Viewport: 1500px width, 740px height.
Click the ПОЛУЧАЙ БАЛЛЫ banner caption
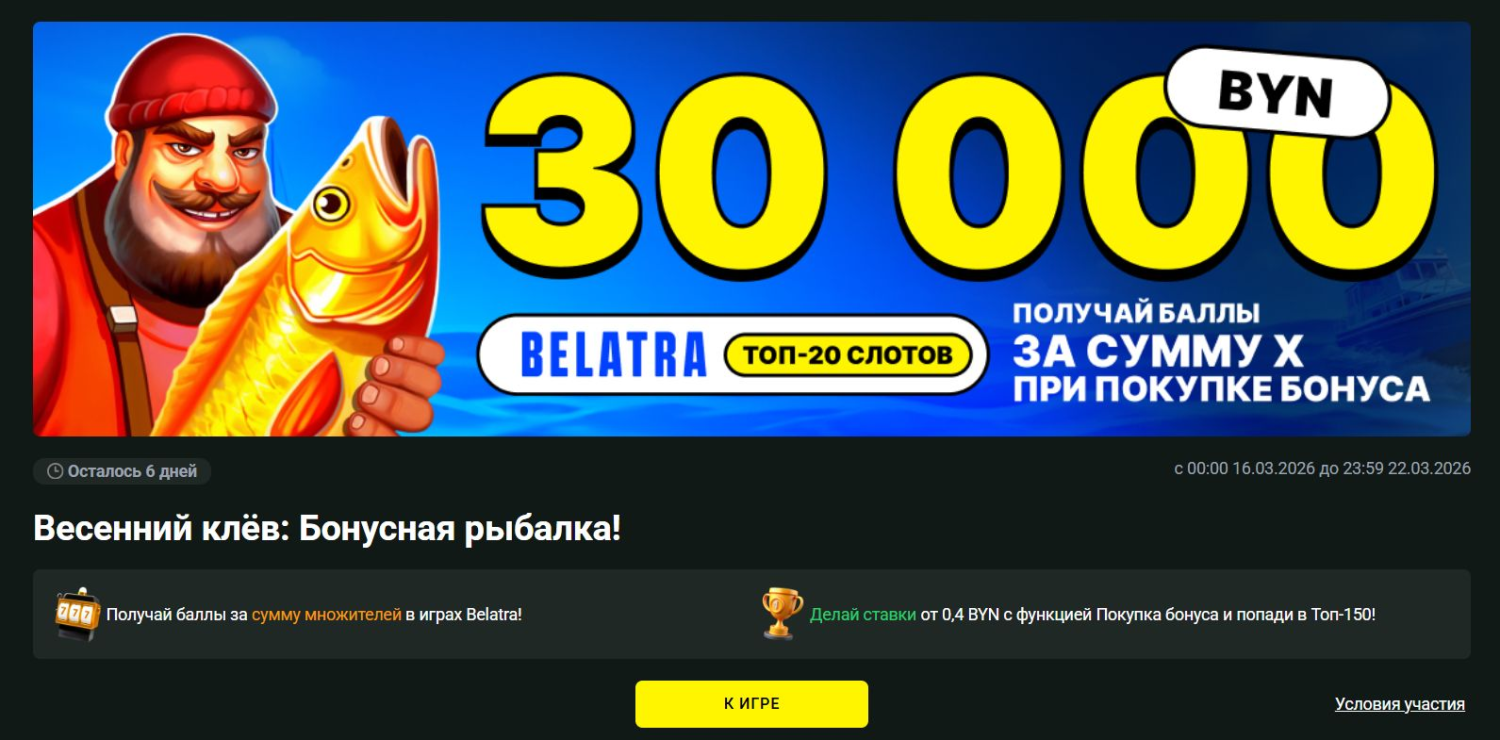click(1136, 313)
